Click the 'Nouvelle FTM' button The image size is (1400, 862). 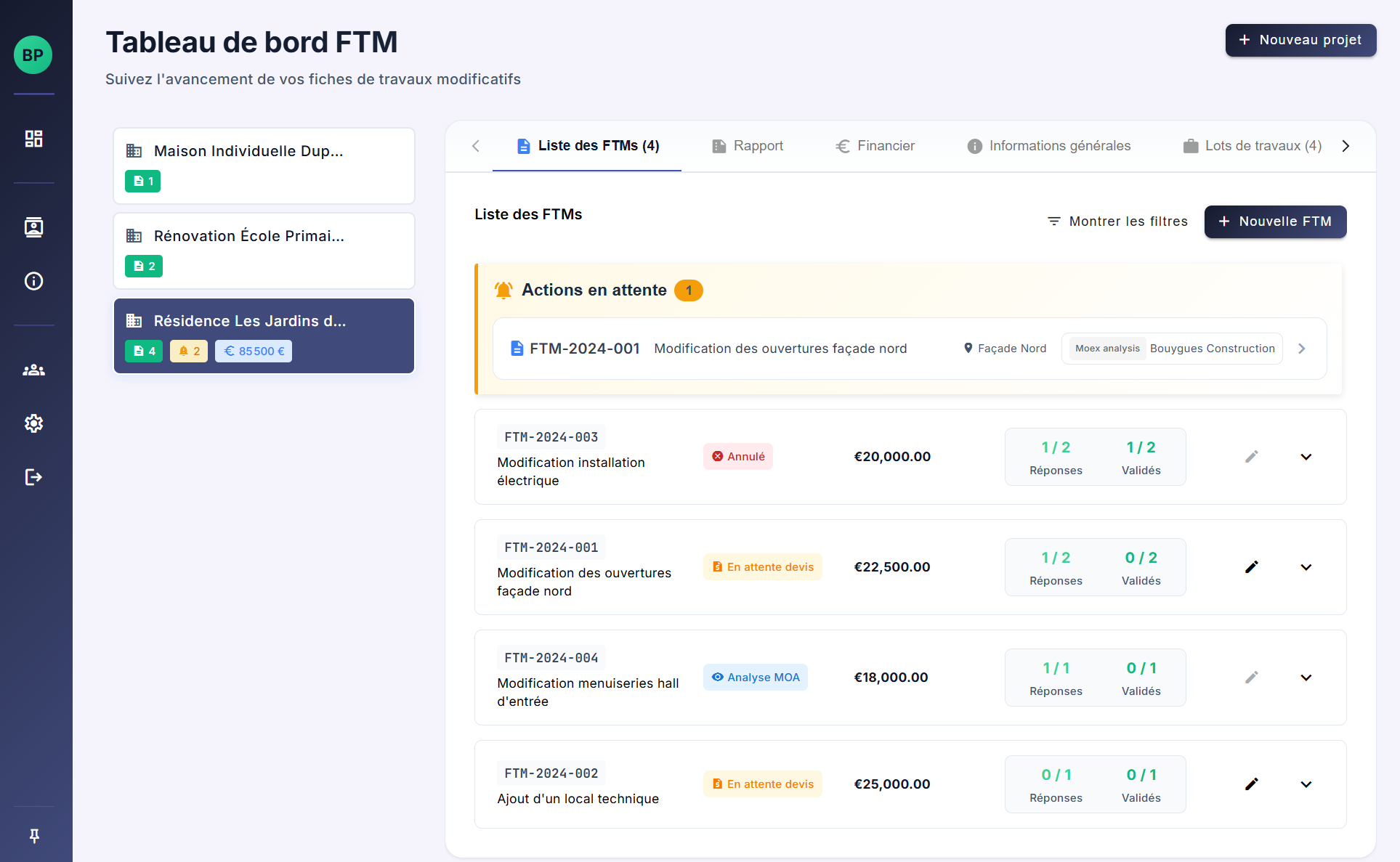coord(1275,221)
